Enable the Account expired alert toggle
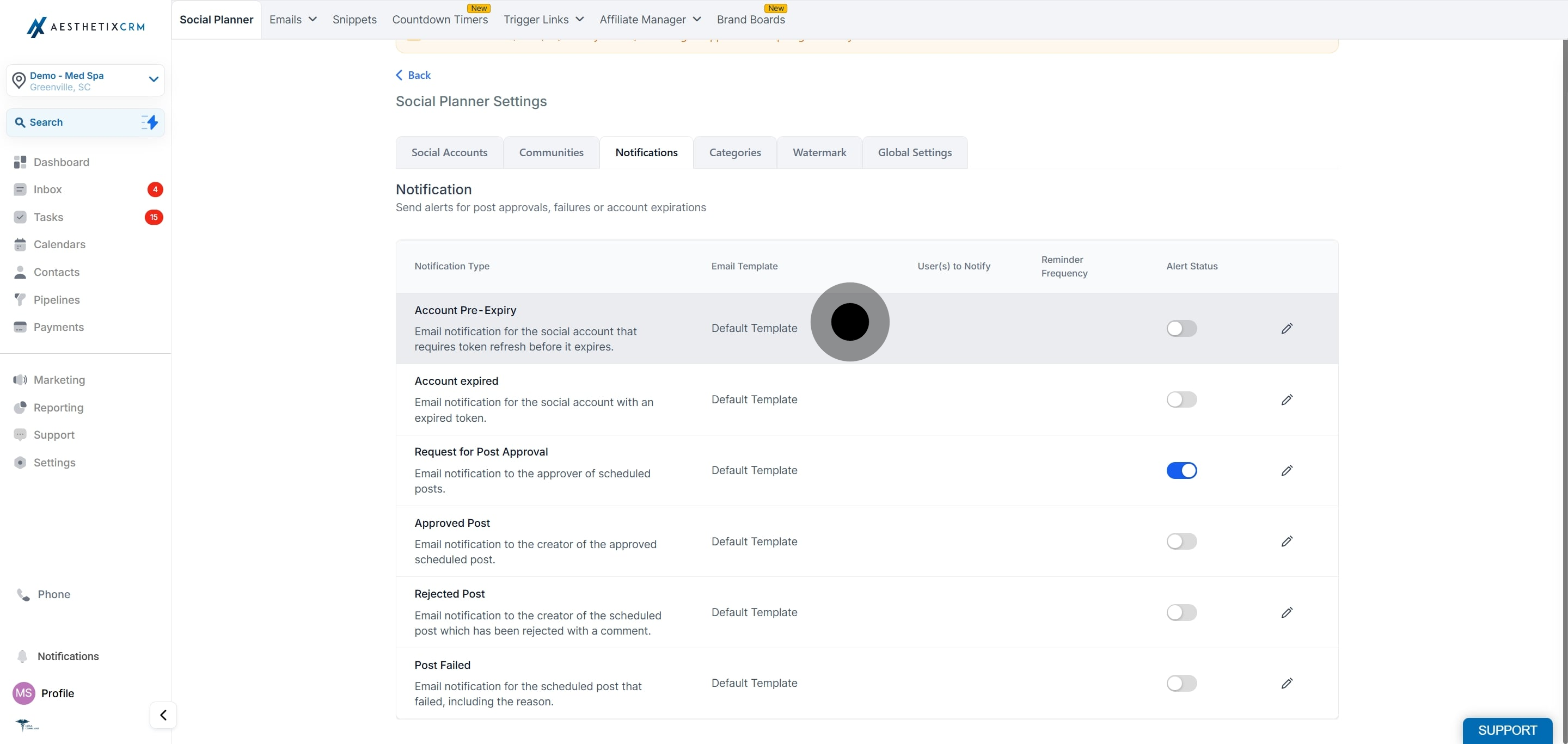This screenshot has width=1568, height=744. 1181,399
